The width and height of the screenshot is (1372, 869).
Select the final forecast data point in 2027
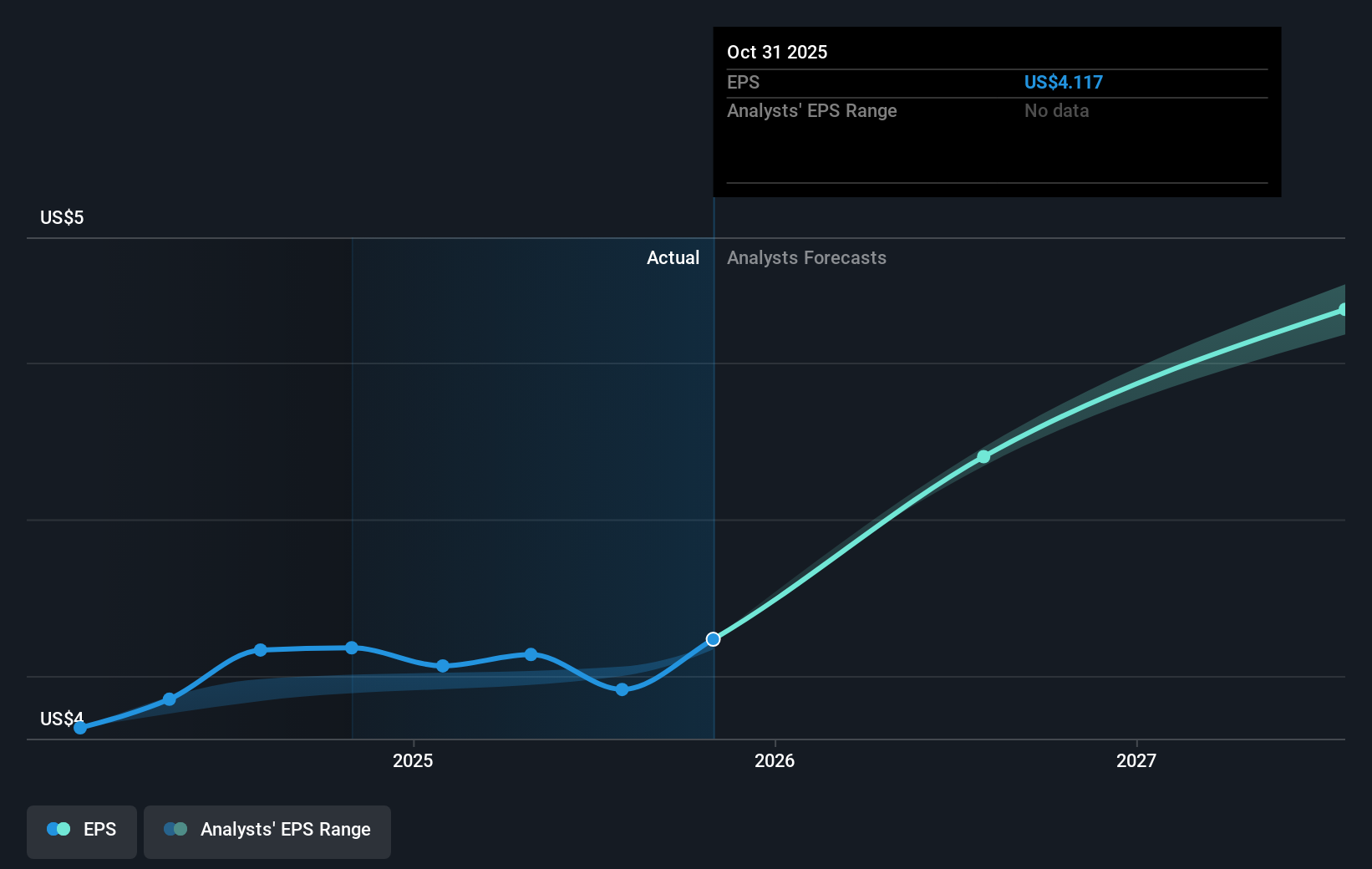[1343, 310]
